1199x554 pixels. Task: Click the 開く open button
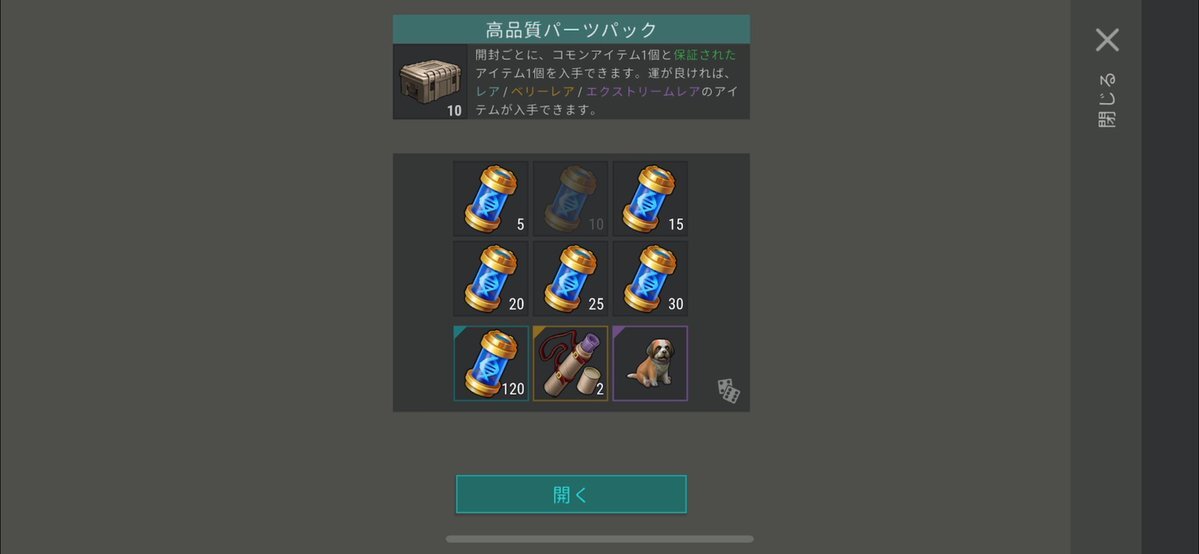tap(571, 494)
